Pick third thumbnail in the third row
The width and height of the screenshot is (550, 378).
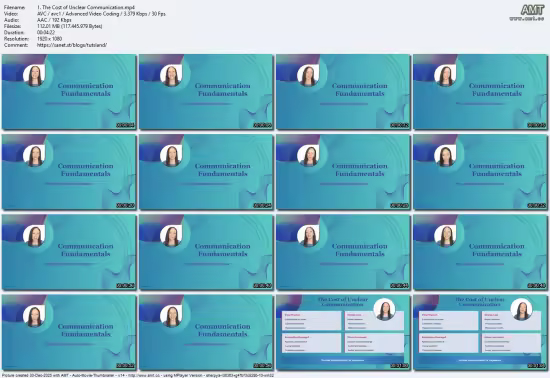click(343, 252)
